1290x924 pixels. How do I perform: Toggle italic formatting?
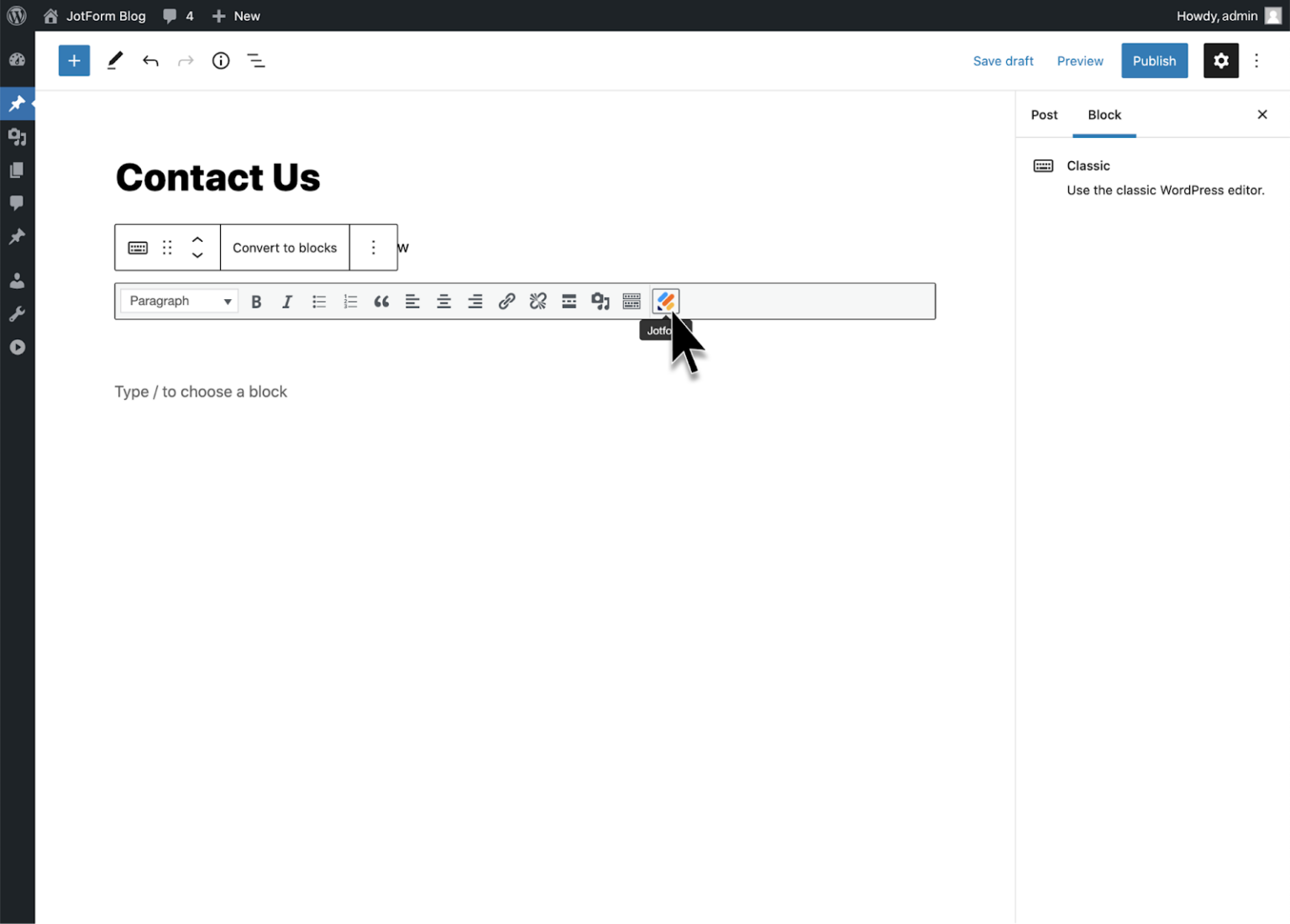(x=287, y=301)
